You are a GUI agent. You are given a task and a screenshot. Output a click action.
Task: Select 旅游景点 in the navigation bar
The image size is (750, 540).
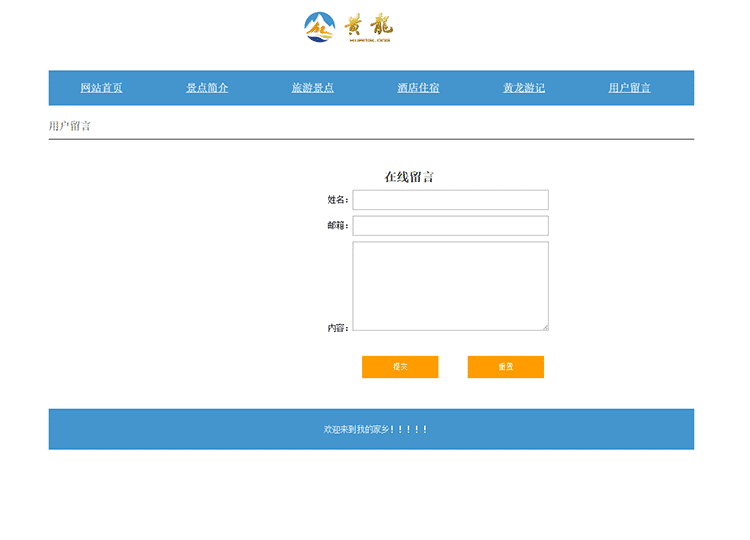pyautogui.click(x=313, y=88)
